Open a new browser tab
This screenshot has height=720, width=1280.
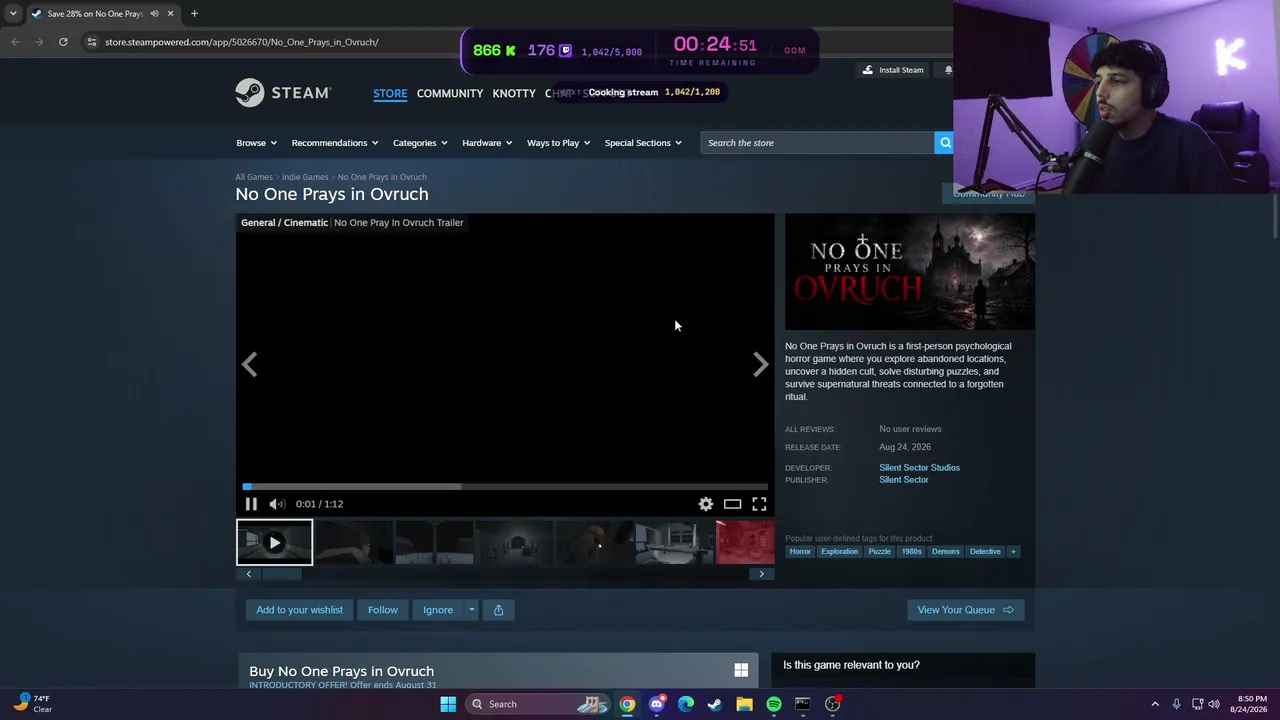pyautogui.click(x=194, y=14)
